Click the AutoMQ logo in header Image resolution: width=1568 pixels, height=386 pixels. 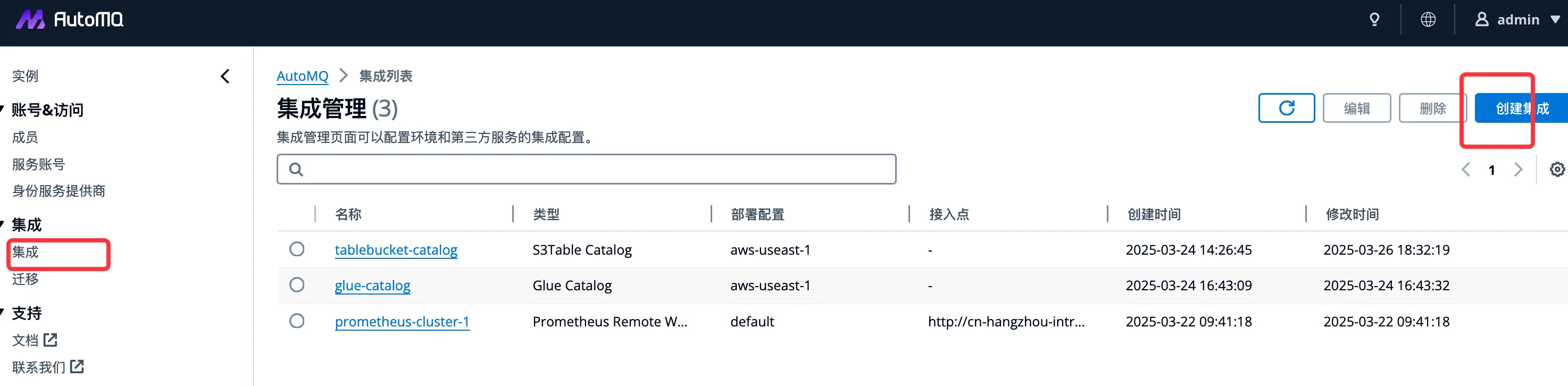(x=69, y=20)
